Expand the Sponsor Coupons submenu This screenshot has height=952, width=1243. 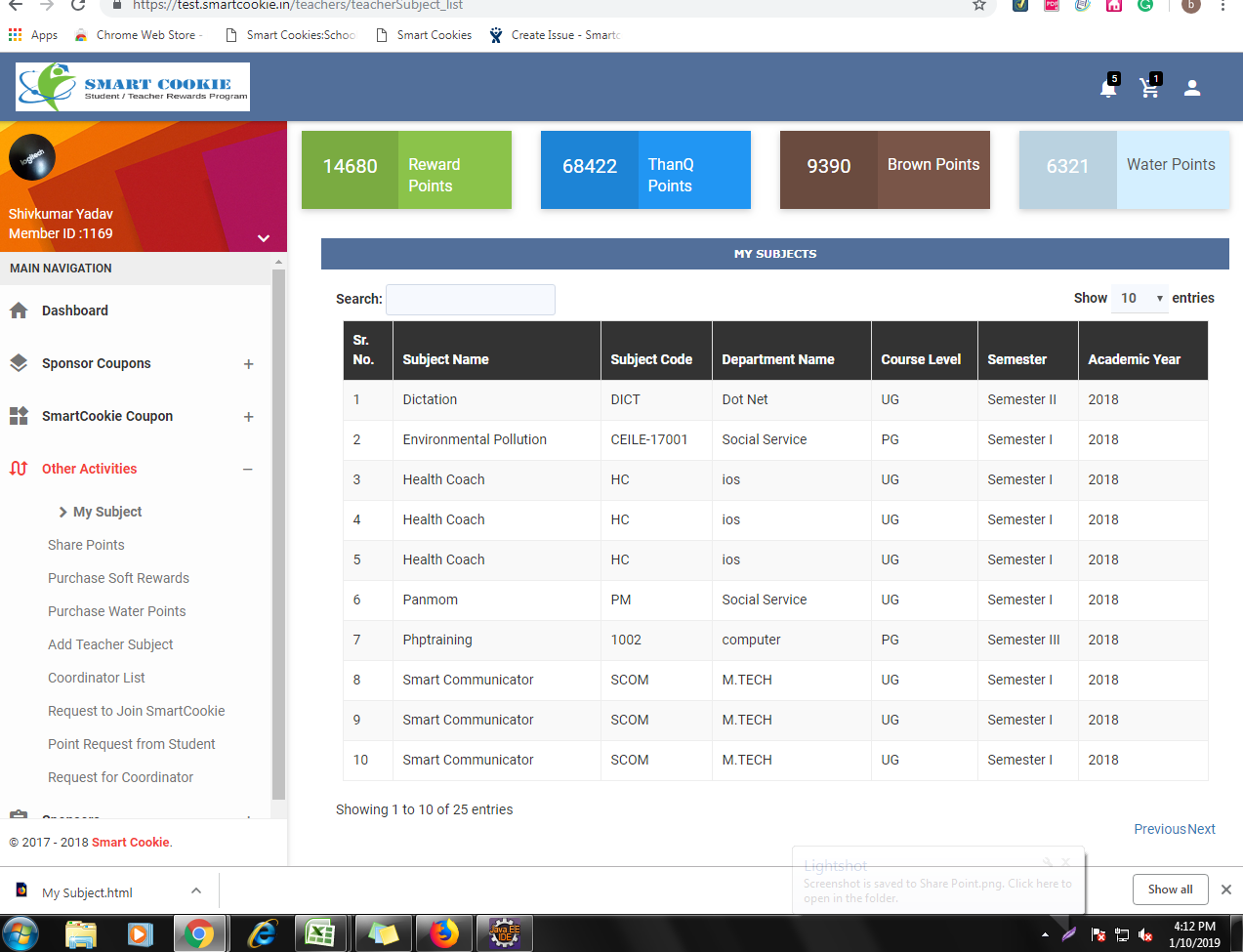pos(248,364)
